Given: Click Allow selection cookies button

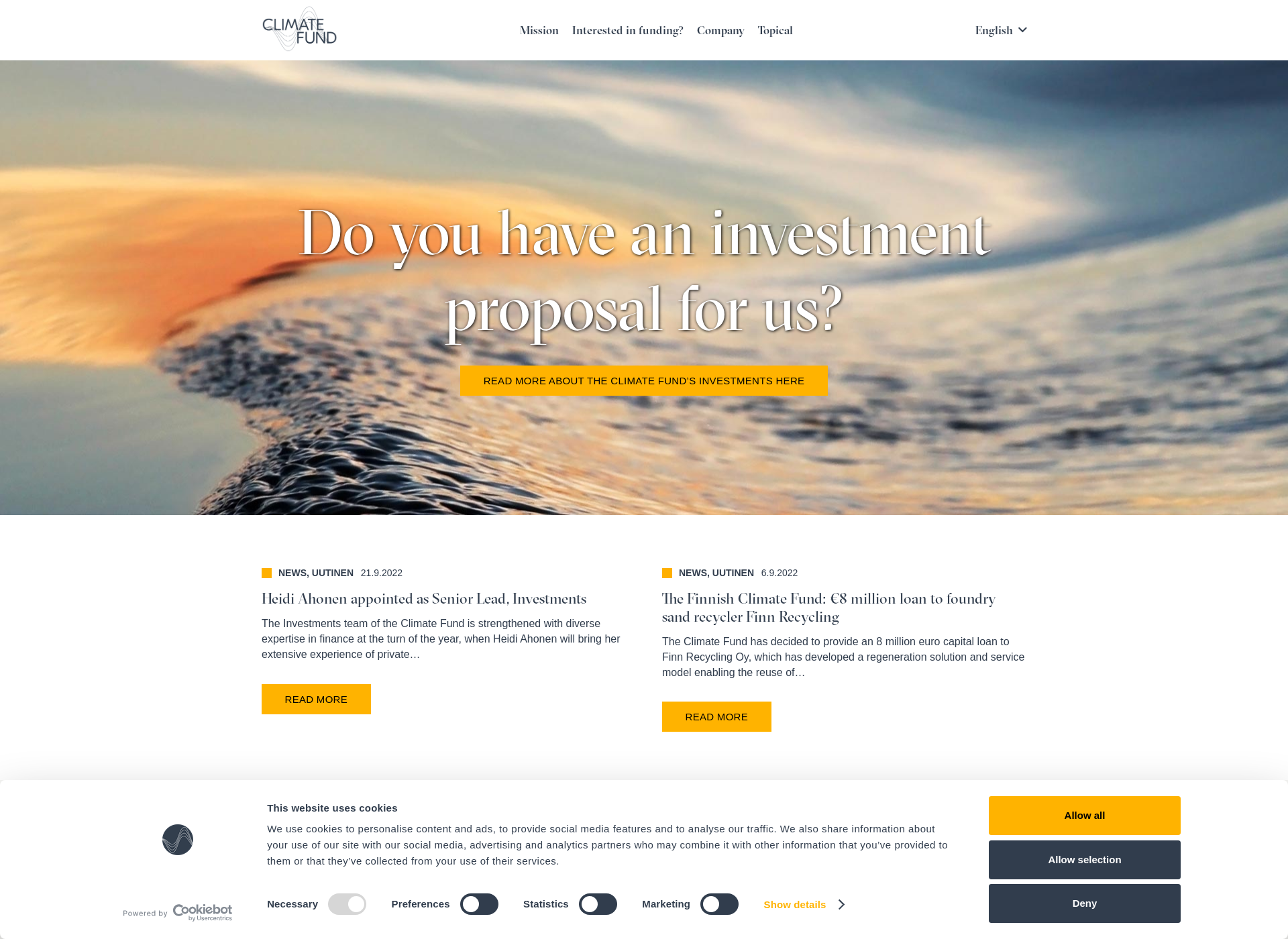Looking at the screenshot, I should [1085, 860].
